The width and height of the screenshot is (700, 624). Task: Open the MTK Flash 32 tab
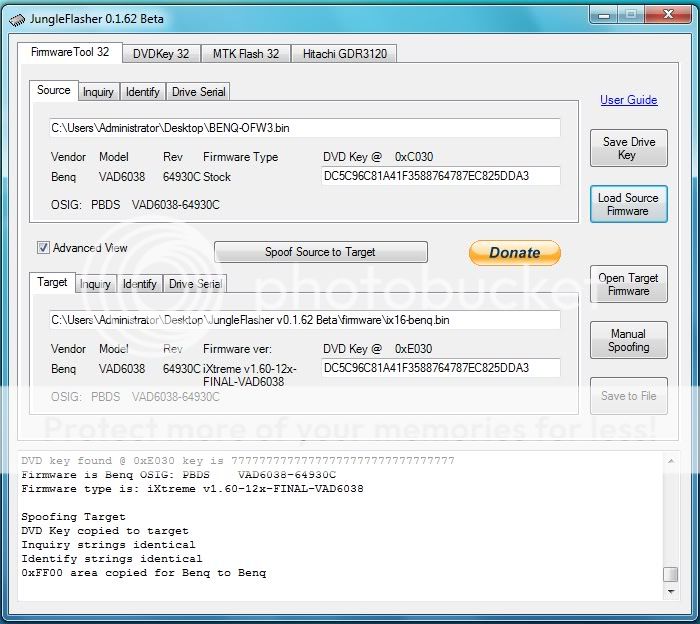pos(245,54)
